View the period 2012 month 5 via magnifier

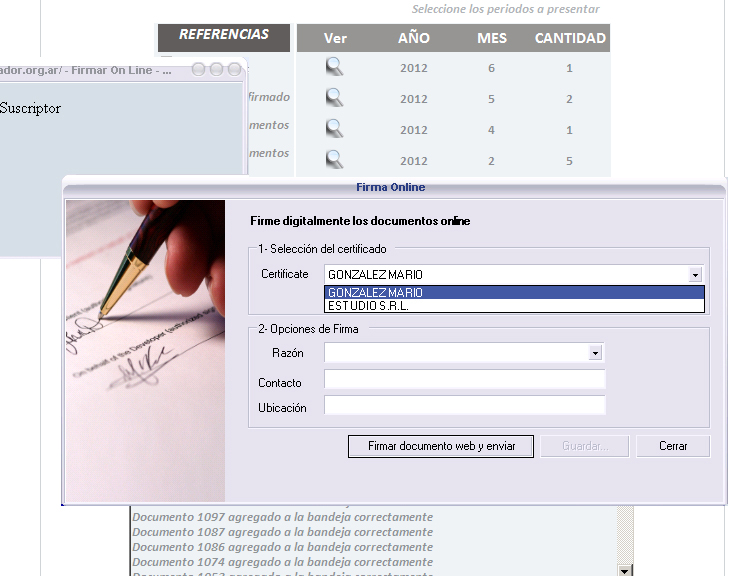334,98
